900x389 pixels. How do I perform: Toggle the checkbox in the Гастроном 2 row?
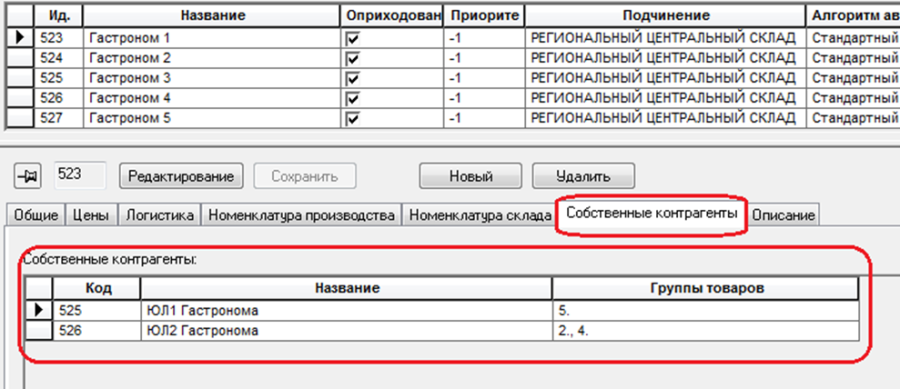(x=354, y=59)
